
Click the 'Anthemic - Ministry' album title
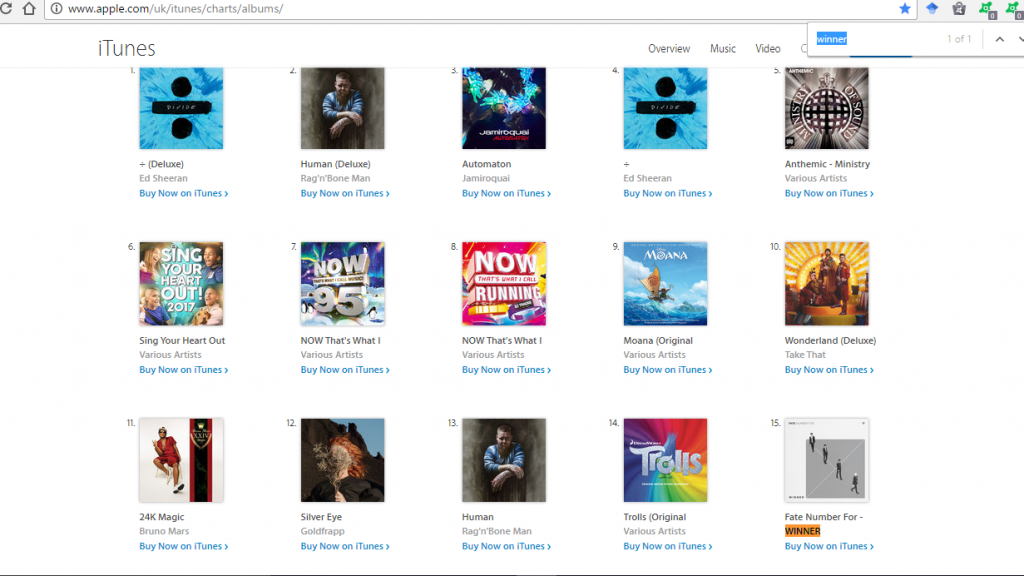(x=827, y=164)
